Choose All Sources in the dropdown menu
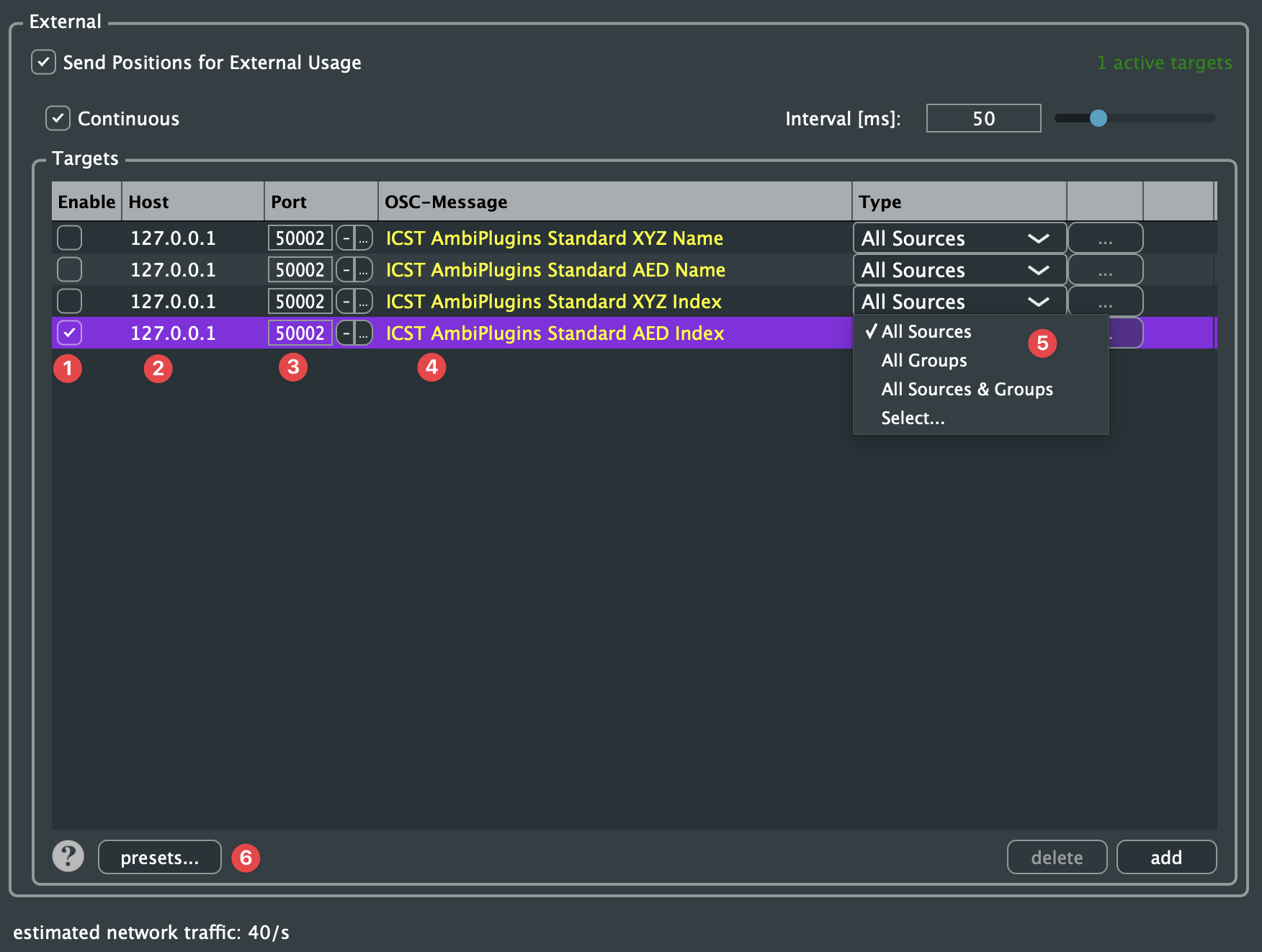 (x=980, y=331)
